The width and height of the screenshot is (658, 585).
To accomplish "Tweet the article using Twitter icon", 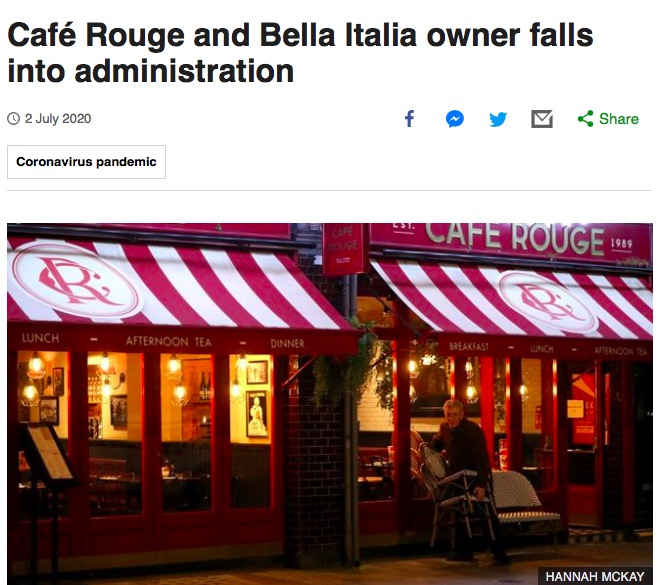I will point(498,119).
